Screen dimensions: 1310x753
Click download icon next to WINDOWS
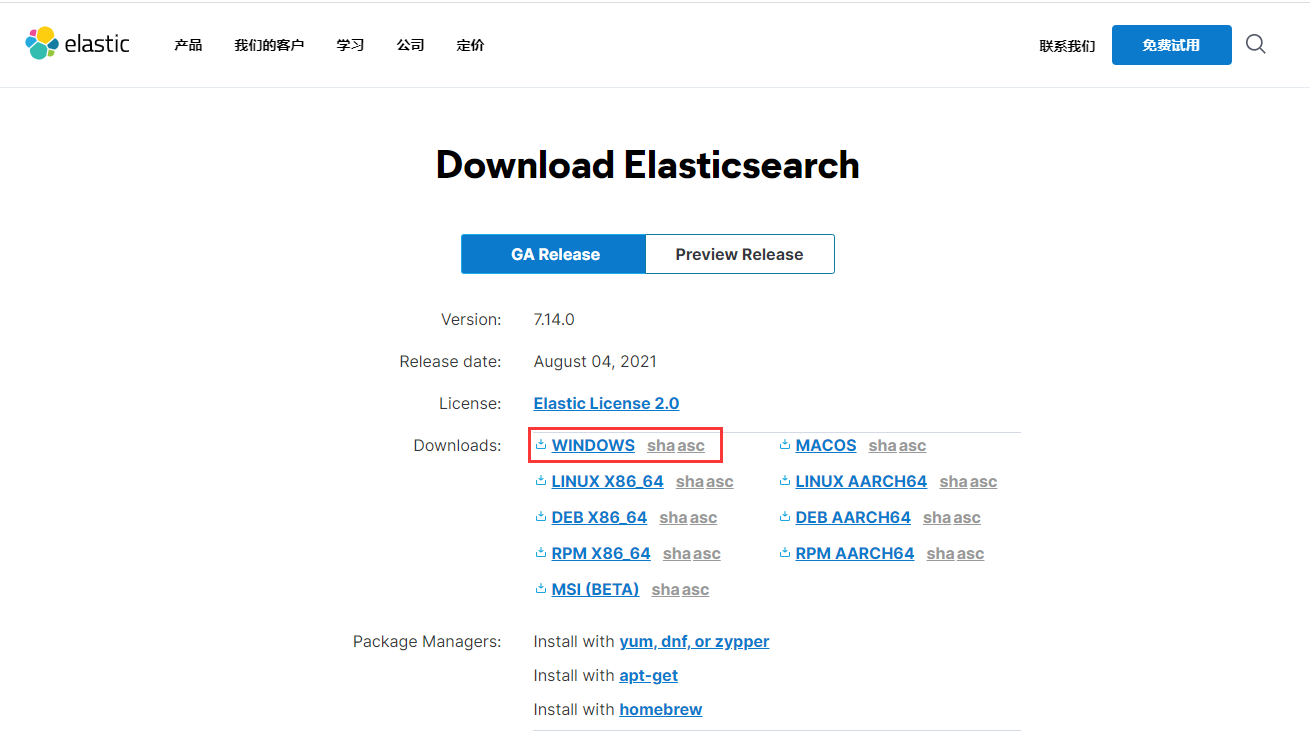(541, 445)
